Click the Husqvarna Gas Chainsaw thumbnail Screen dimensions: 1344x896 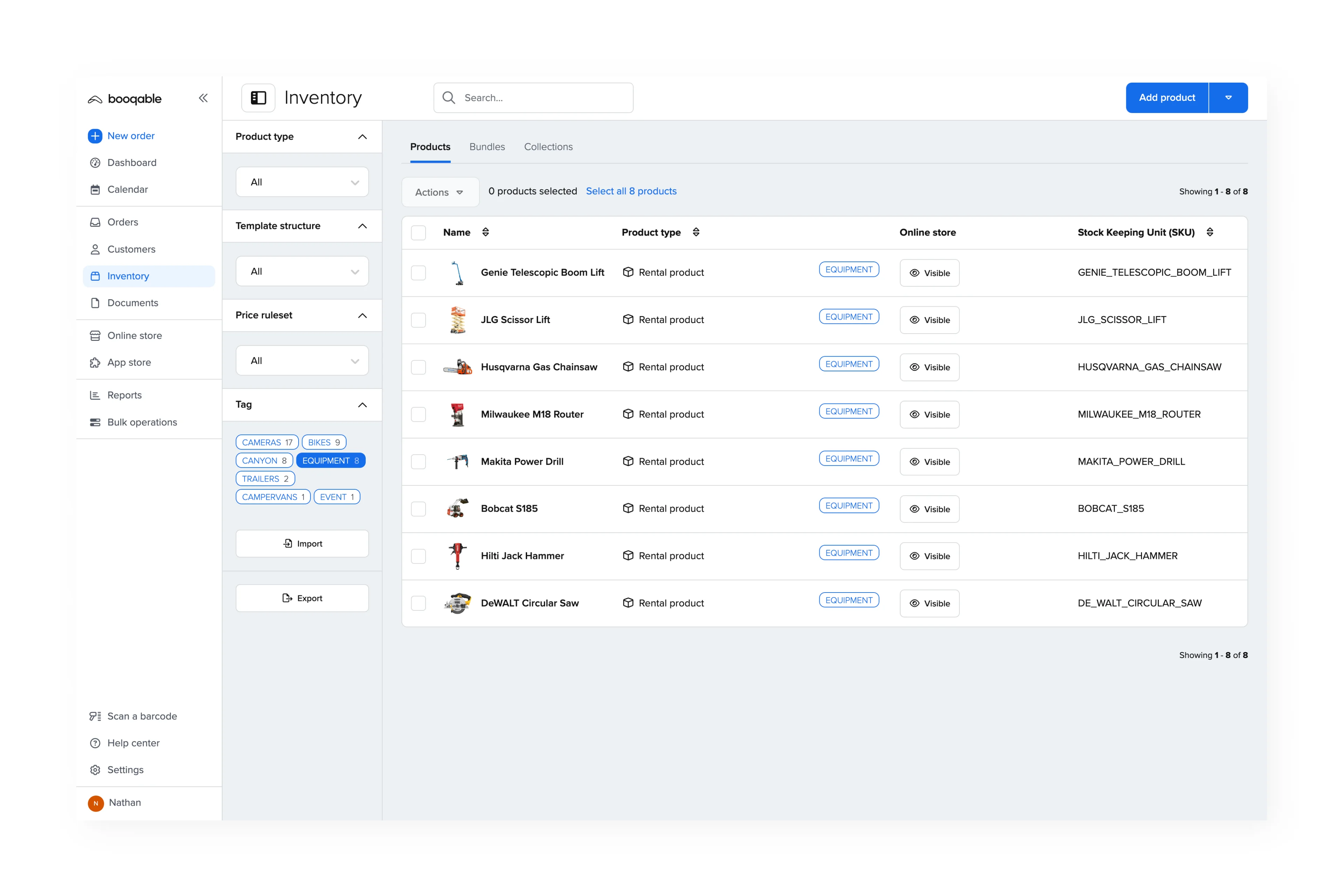coord(457,367)
